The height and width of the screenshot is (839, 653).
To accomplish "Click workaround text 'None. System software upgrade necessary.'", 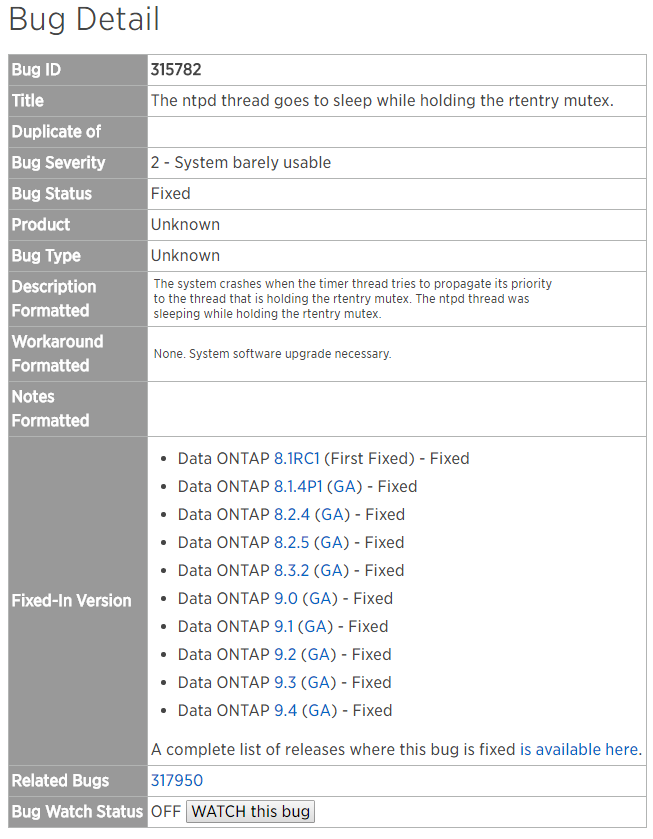I will tap(272, 354).
